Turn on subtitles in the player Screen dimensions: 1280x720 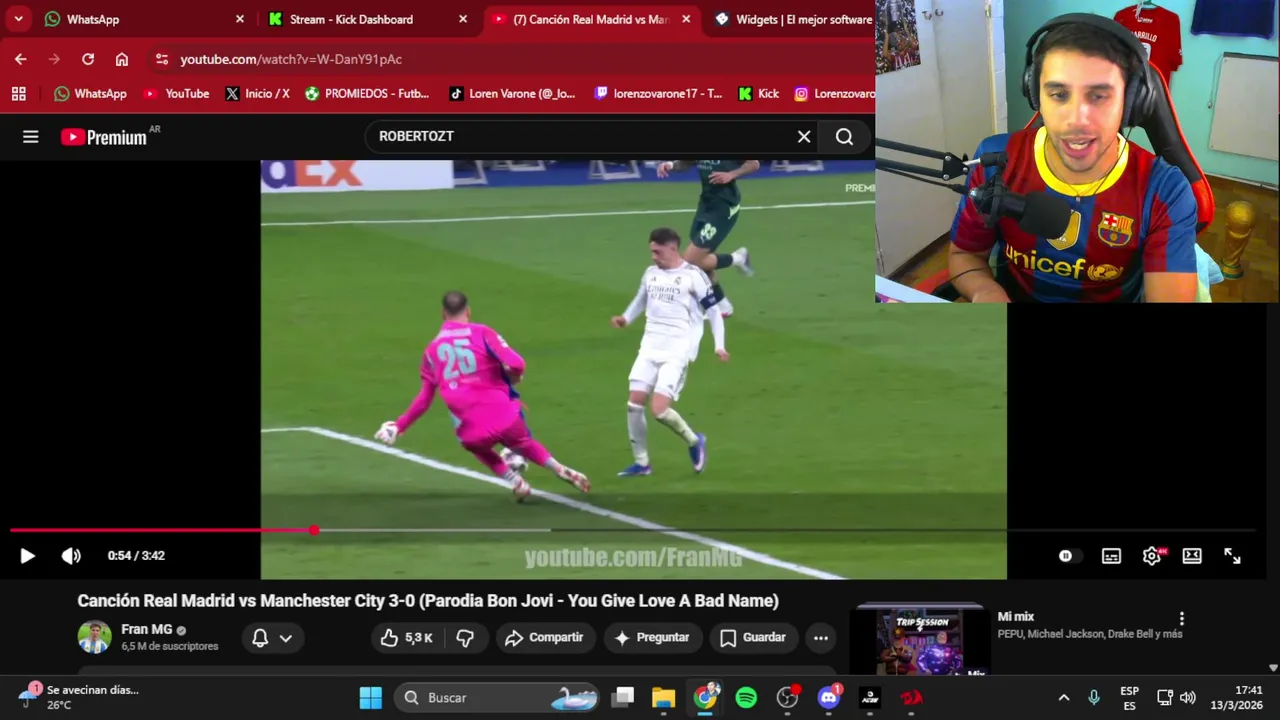(x=1111, y=556)
